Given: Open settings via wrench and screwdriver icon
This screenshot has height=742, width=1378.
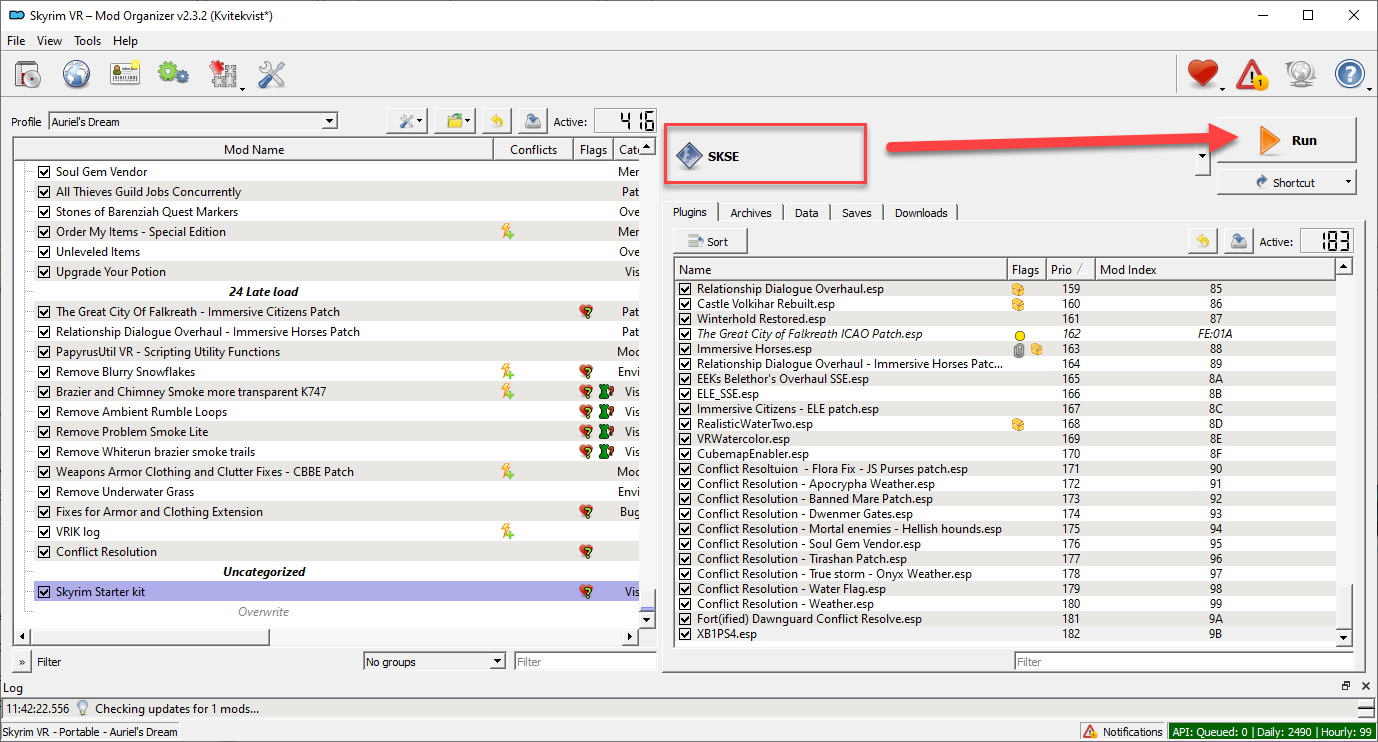Looking at the screenshot, I should (x=271, y=74).
